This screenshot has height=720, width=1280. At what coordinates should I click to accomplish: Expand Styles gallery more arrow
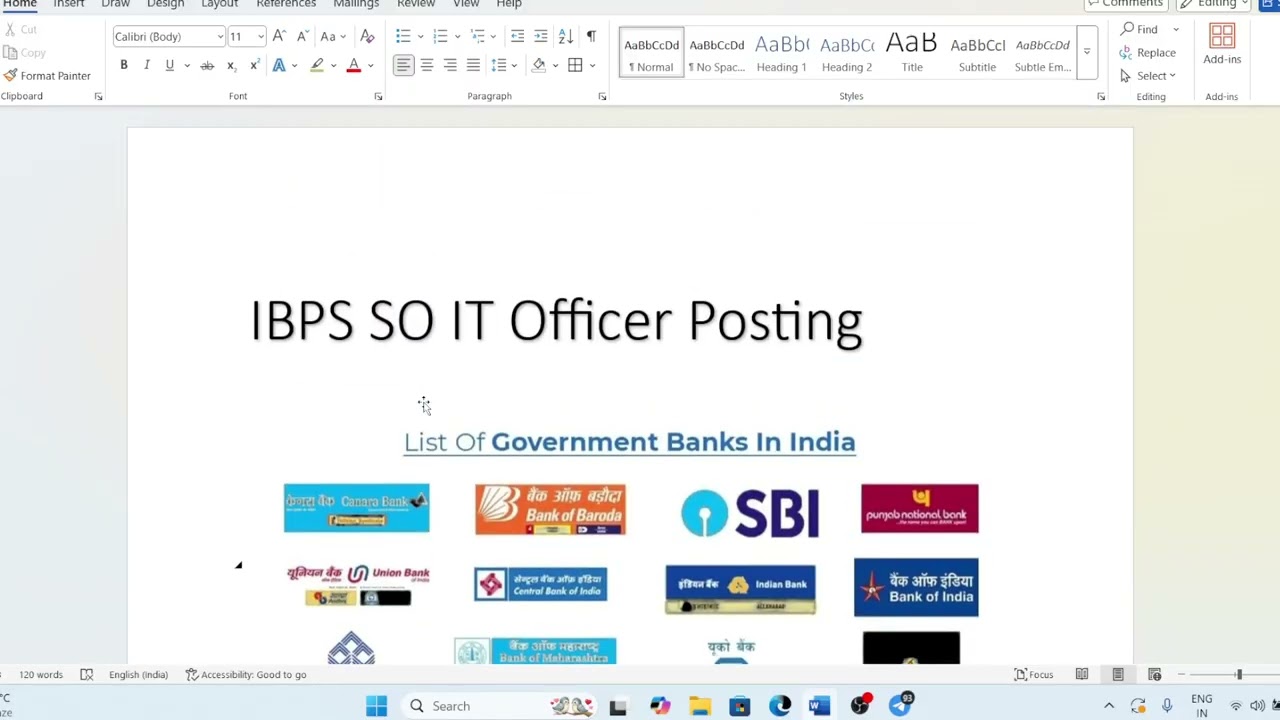tap(1087, 52)
